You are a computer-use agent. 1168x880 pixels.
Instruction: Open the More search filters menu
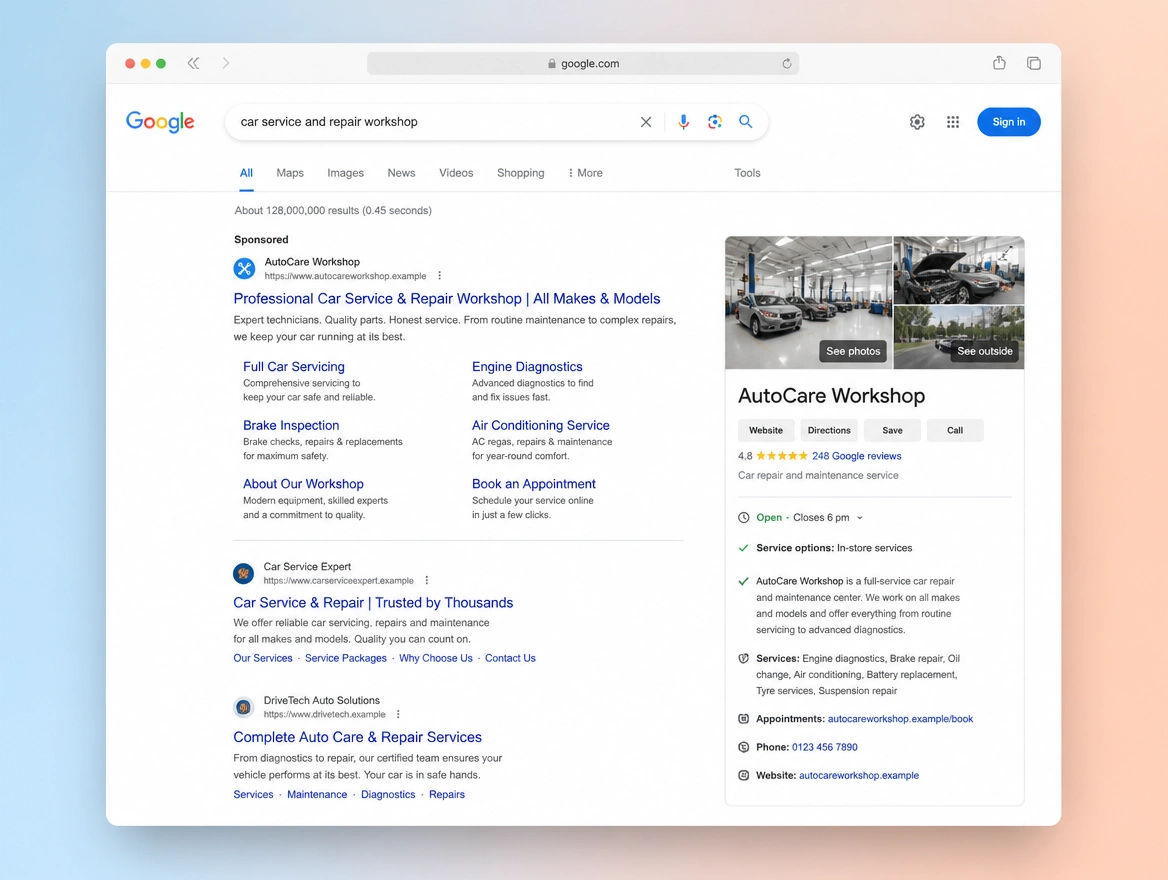coord(585,173)
